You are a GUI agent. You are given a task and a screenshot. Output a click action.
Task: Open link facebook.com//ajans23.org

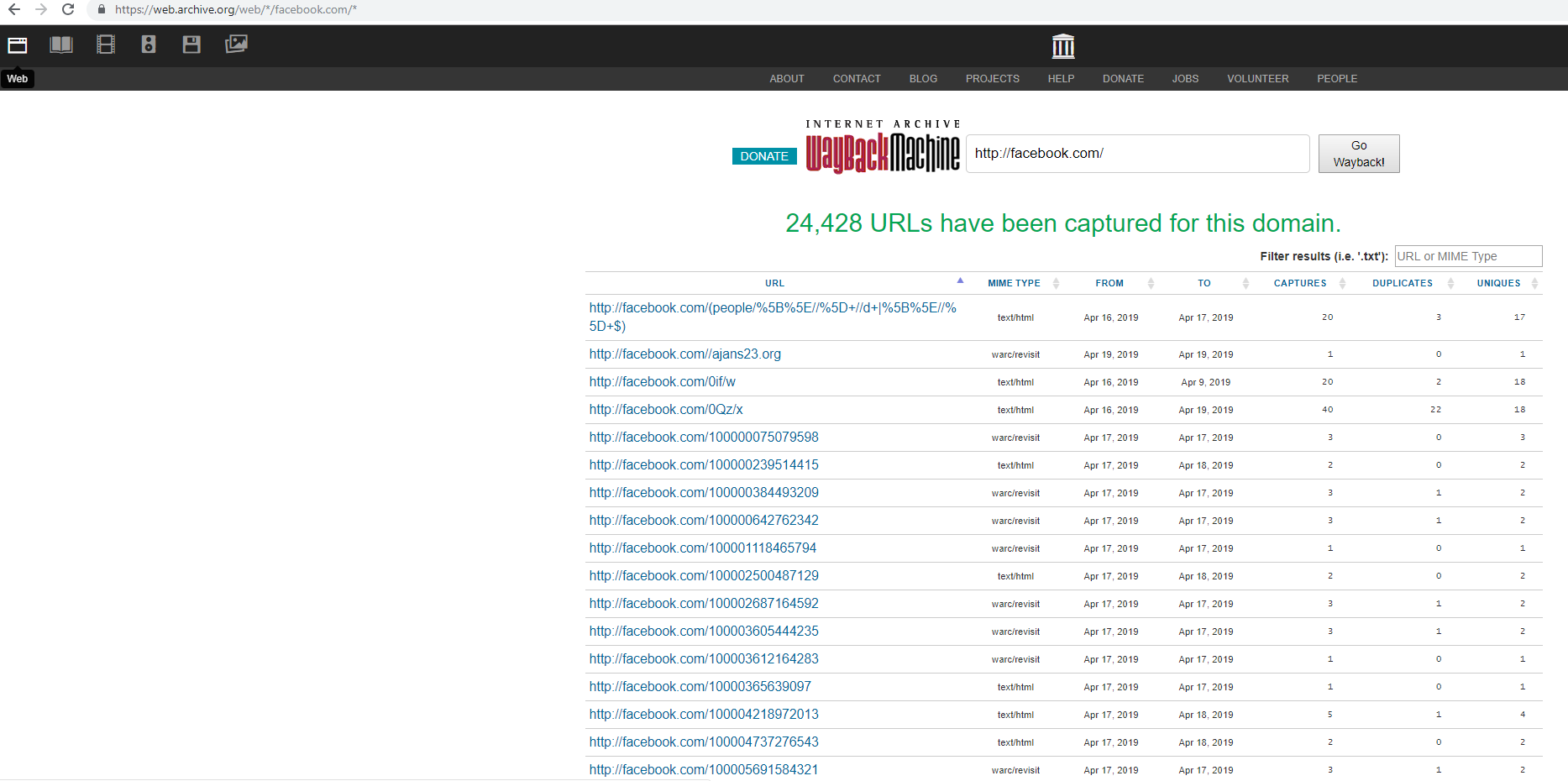click(x=684, y=354)
